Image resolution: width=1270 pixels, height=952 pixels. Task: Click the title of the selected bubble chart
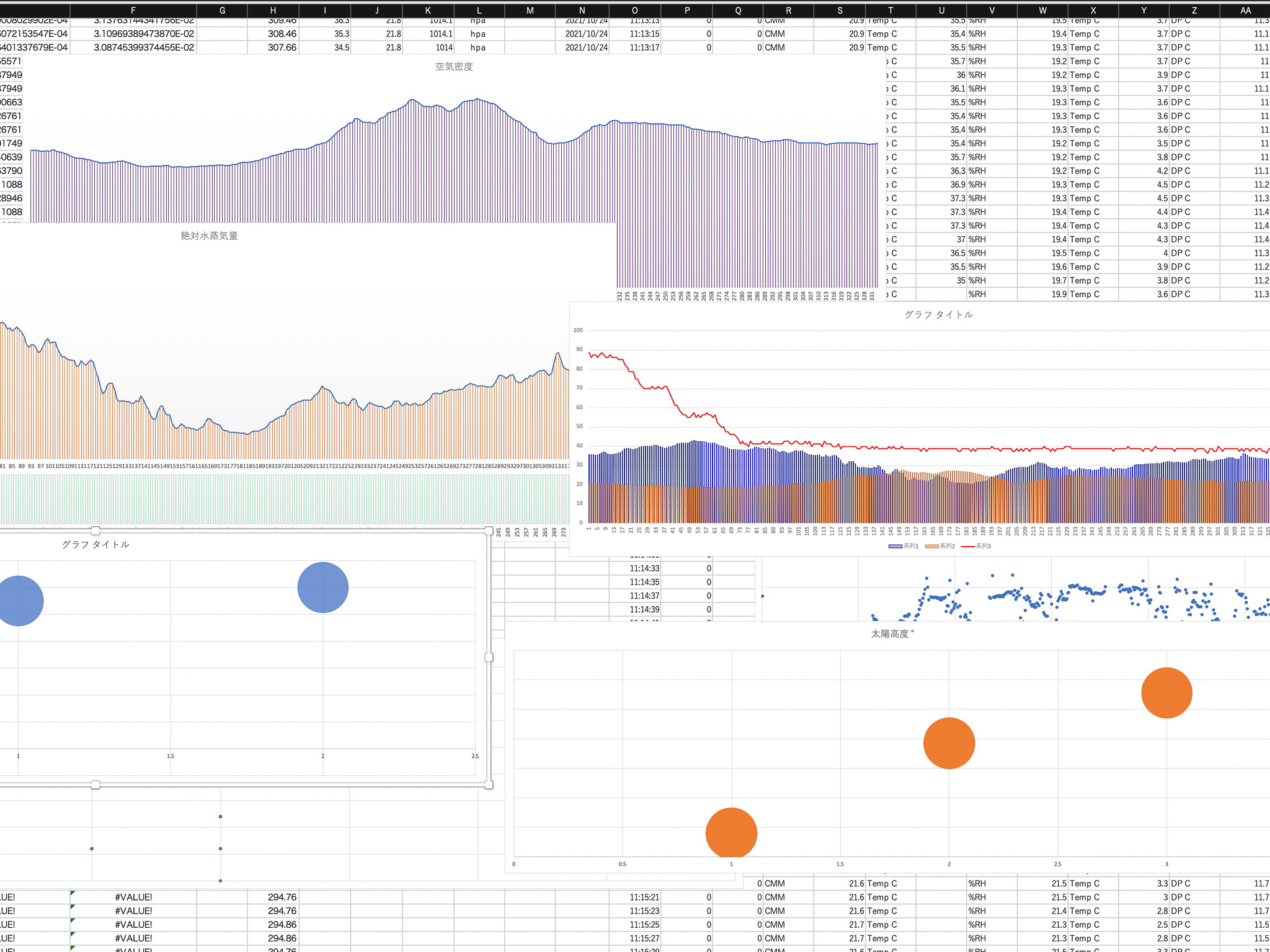click(95, 544)
